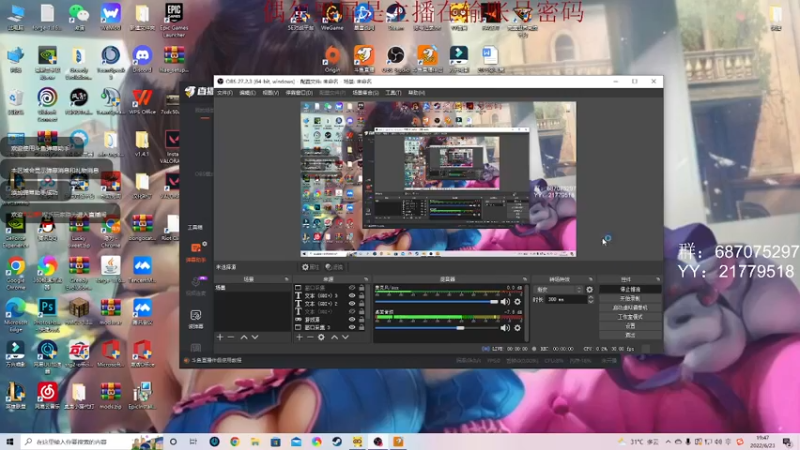
Task: Open the Help (H) menu in OBS
Action: coord(416,93)
